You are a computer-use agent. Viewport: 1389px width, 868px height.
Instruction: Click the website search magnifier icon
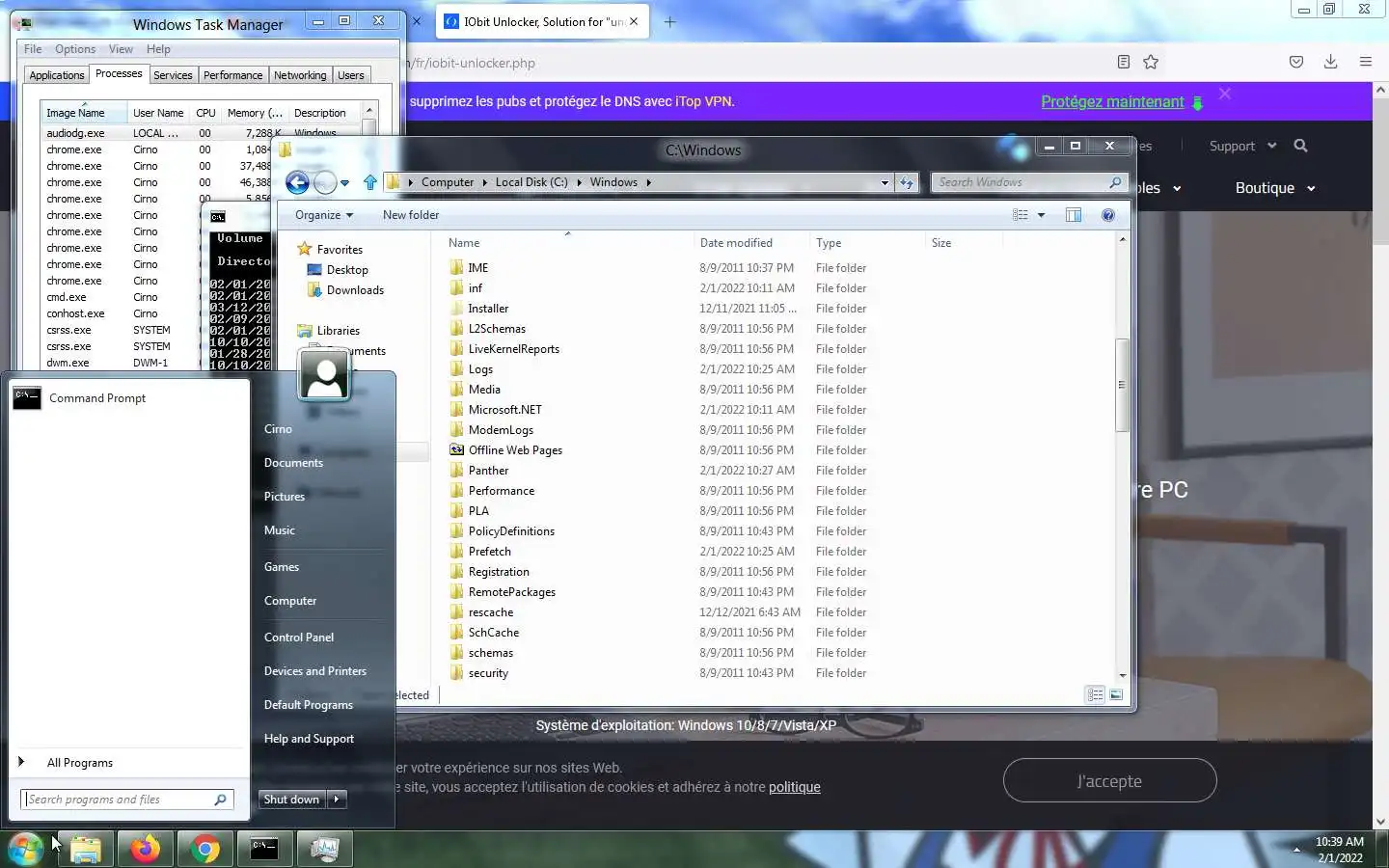(1300, 146)
